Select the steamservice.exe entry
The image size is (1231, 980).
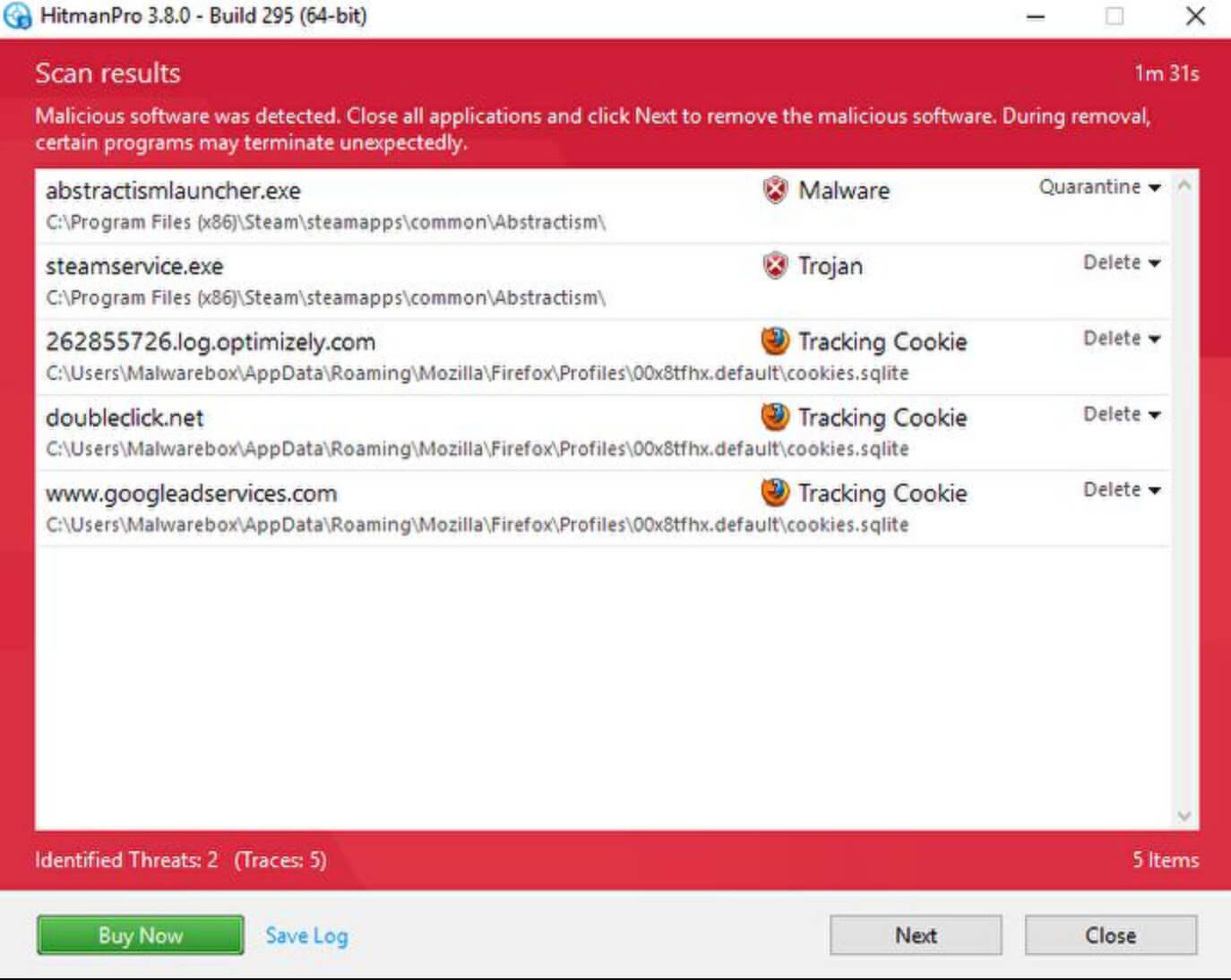(x=603, y=282)
